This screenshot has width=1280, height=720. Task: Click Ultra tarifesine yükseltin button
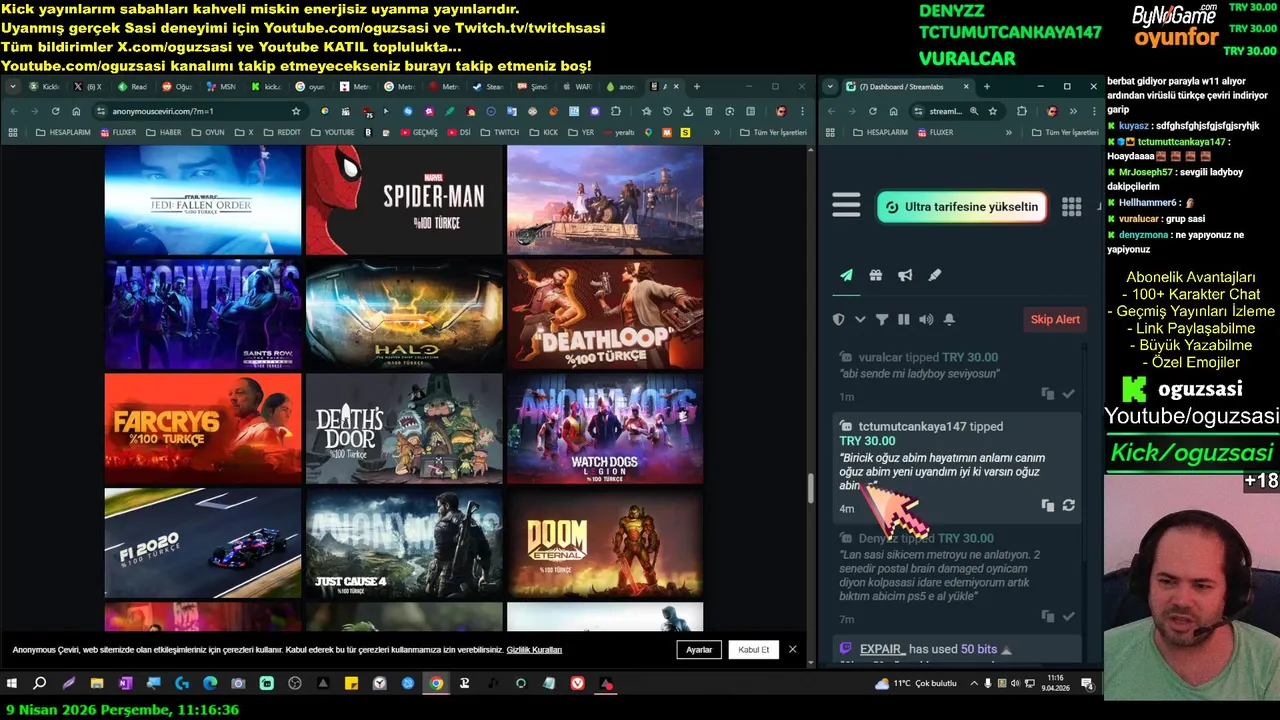[x=962, y=207]
